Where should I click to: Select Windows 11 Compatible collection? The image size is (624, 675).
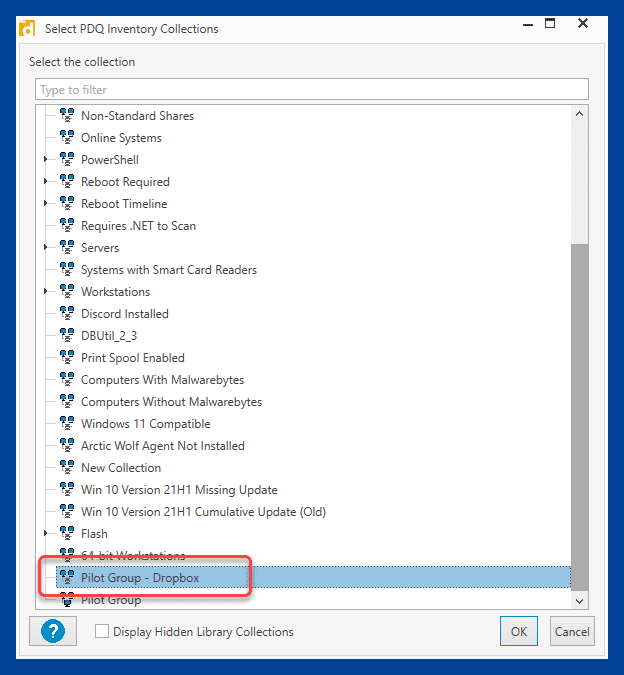click(146, 424)
